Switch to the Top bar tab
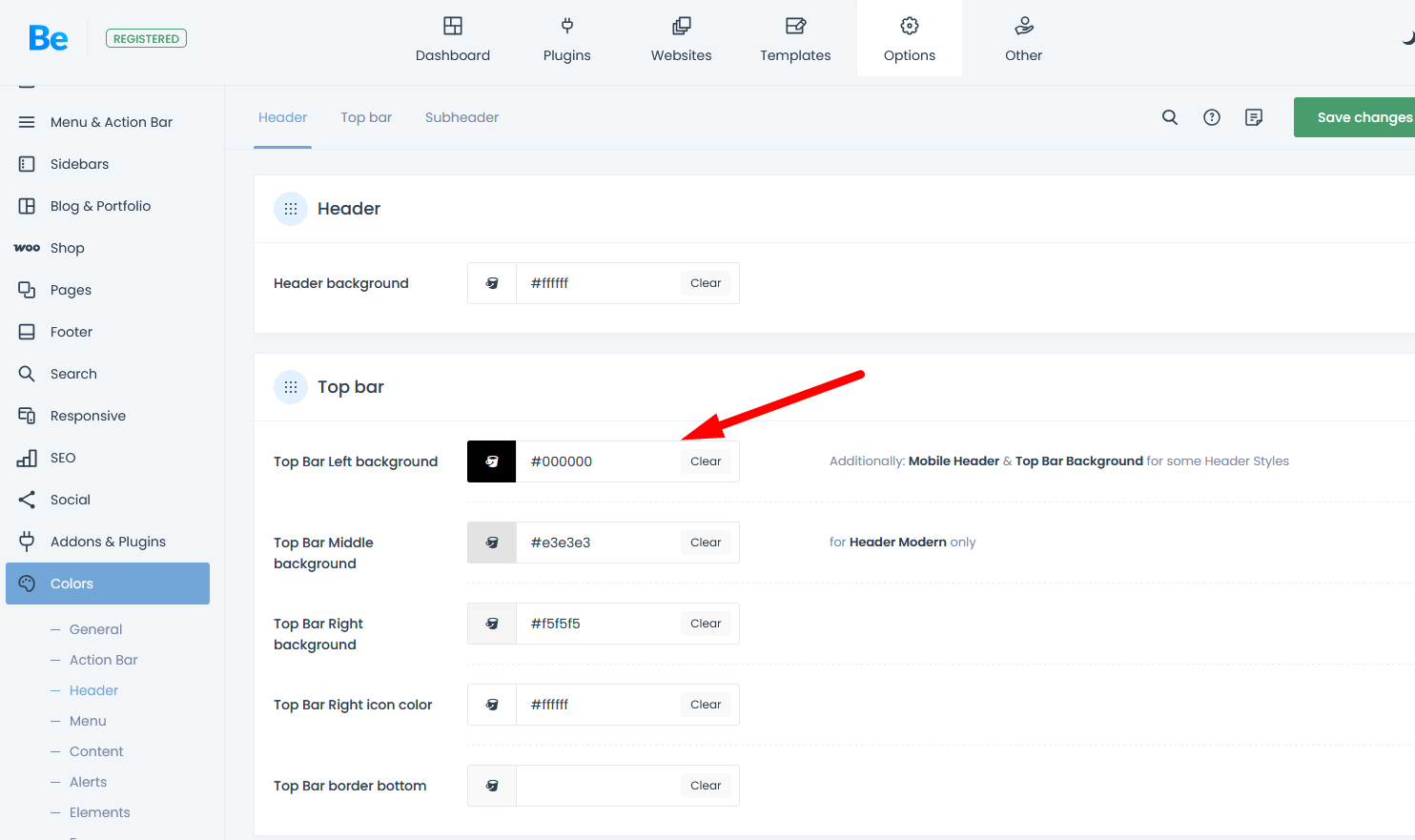Screen dimensions: 1415x840 pos(366,117)
